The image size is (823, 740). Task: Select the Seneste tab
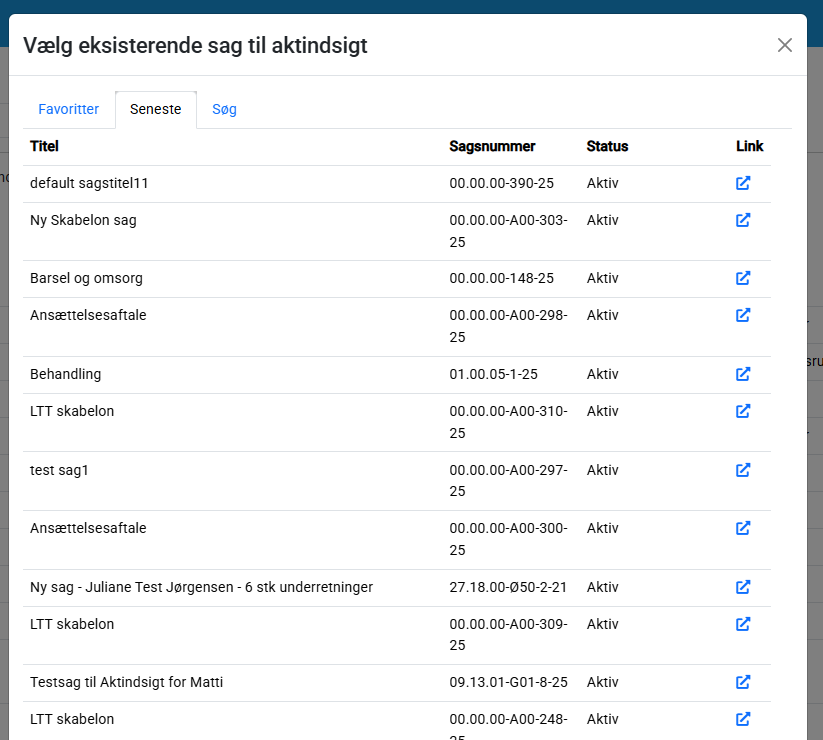pos(156,109)
